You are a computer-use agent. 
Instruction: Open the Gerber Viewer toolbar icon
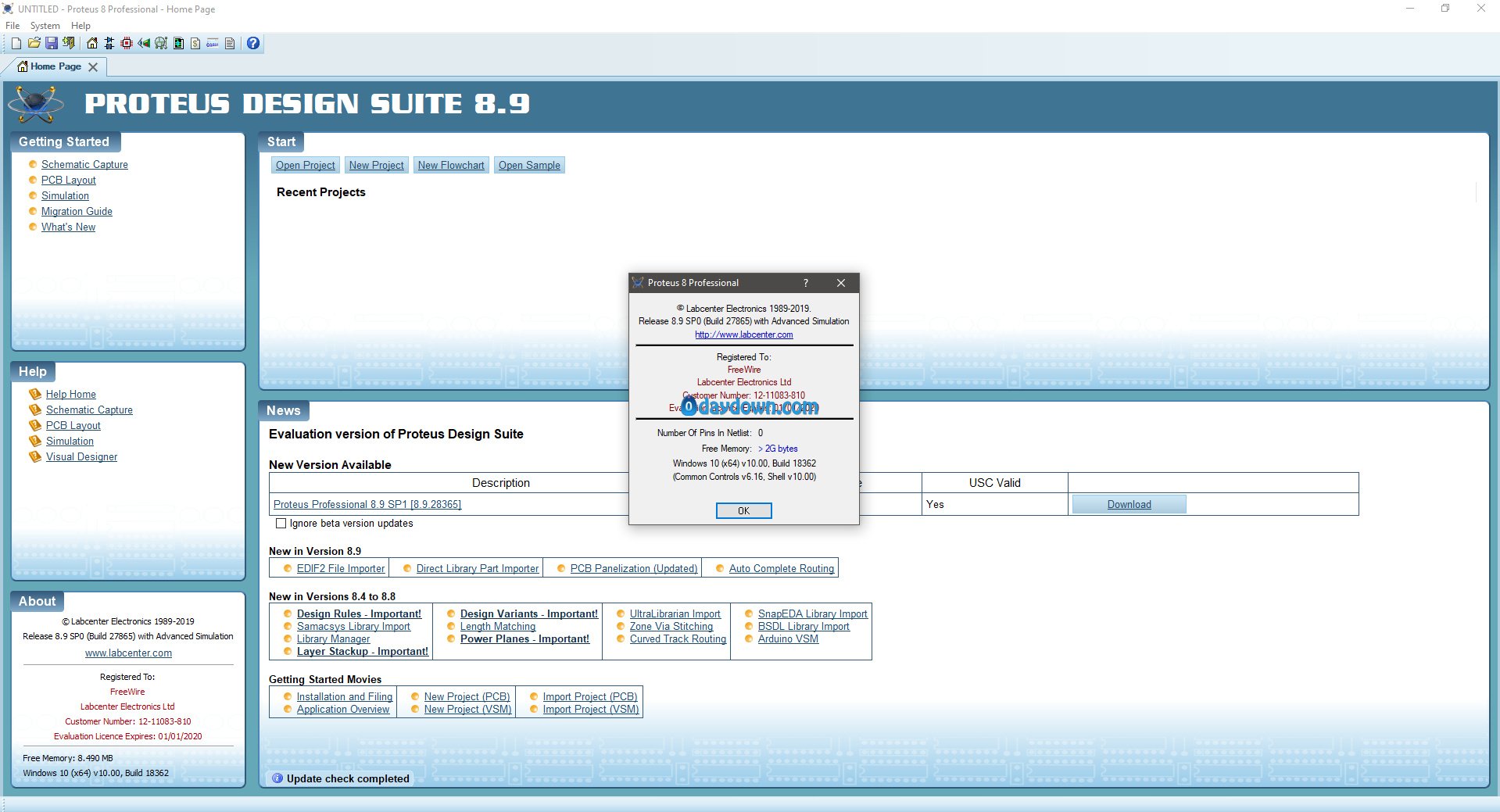tap(161, 43)
